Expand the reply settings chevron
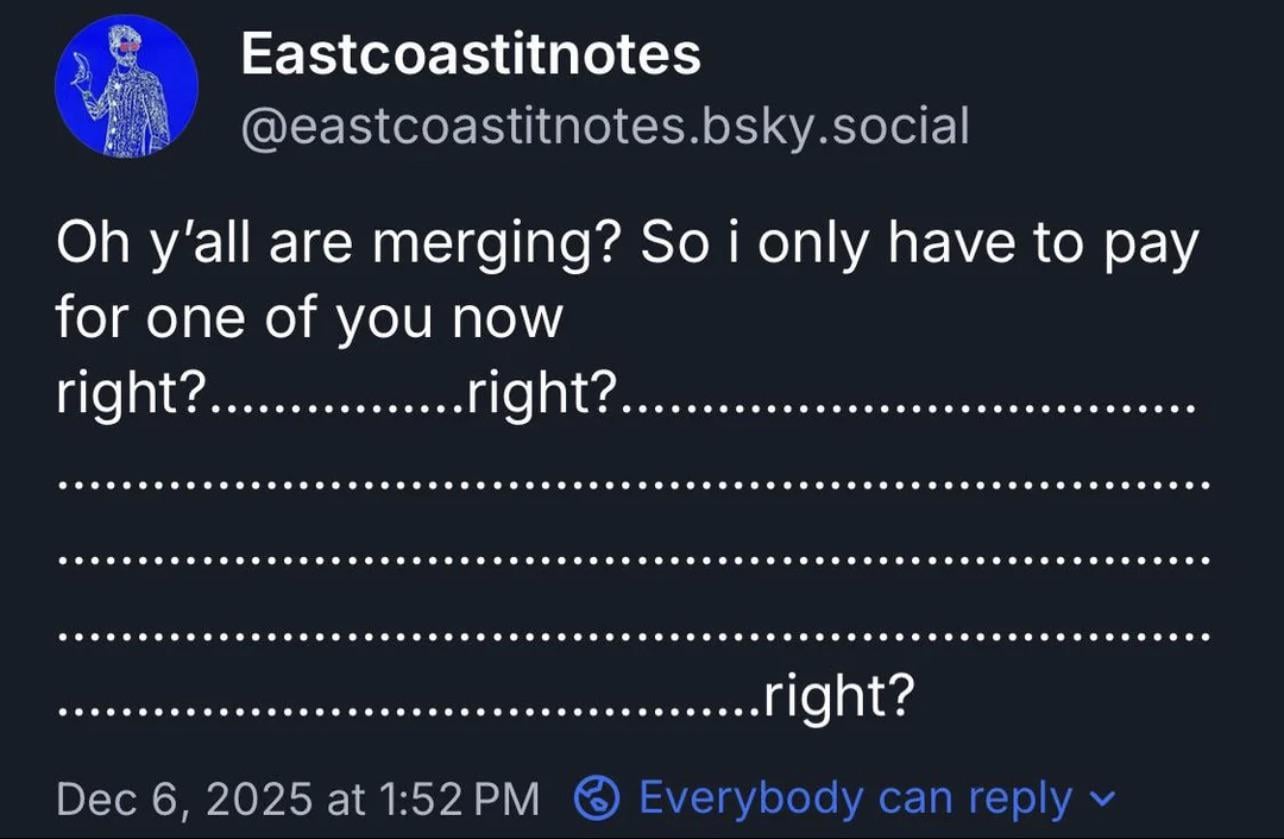This screenshot has height=839, width=1284. pos(1103,799)
